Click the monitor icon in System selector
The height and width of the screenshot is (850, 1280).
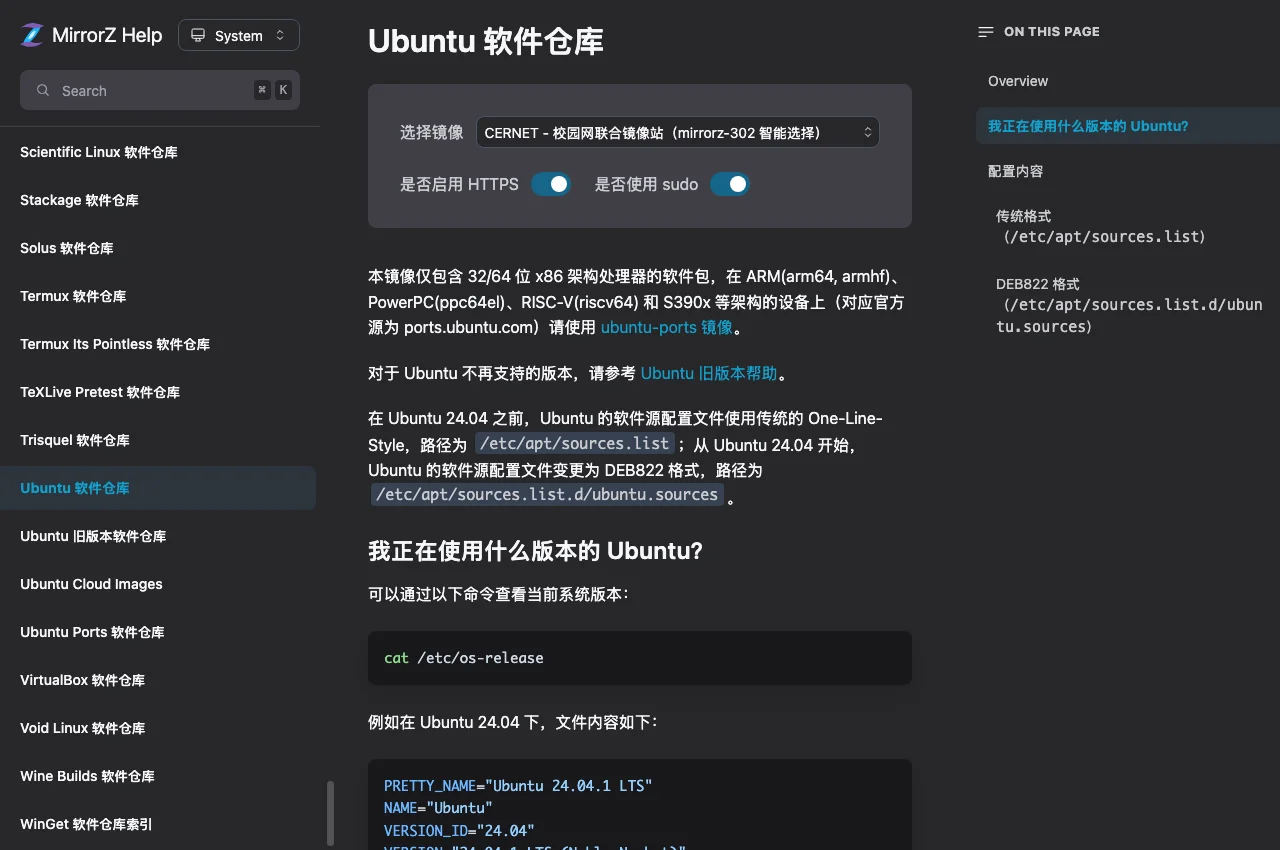tap(198, 36)
